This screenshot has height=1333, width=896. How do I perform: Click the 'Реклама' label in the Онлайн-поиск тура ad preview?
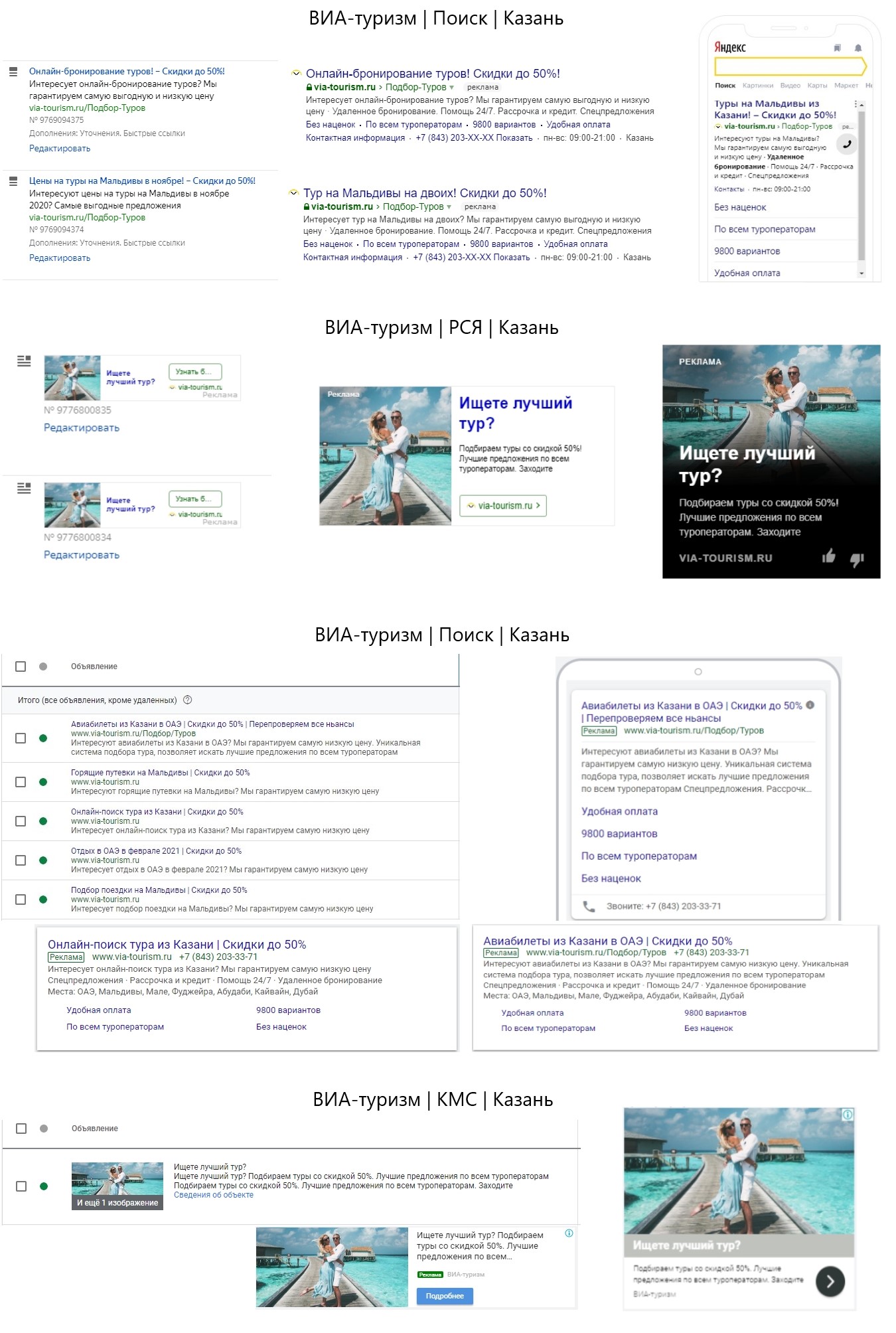(66, 957)
